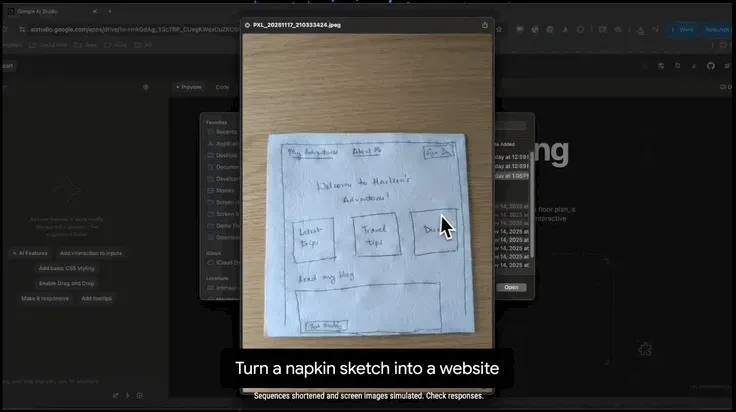Close the PXL_20251117 image preview window
736x412 pixels.
(247, 25)
